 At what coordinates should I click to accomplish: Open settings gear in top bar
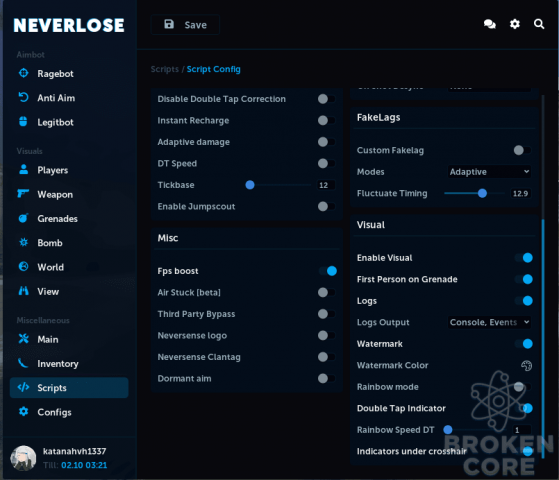click(x=514, y=24)
